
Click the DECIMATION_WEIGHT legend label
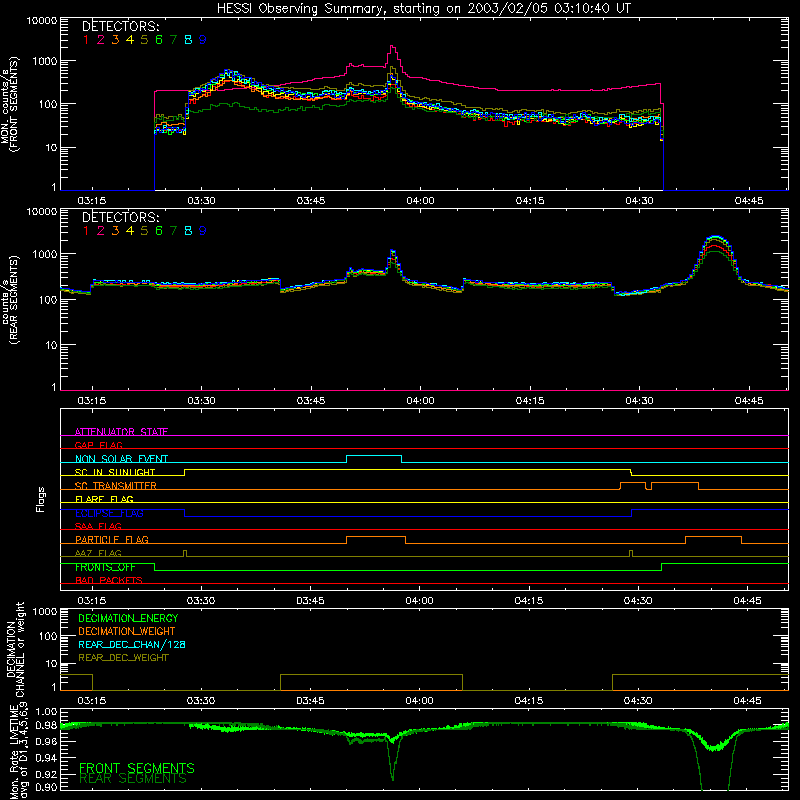tap(127, 631)
